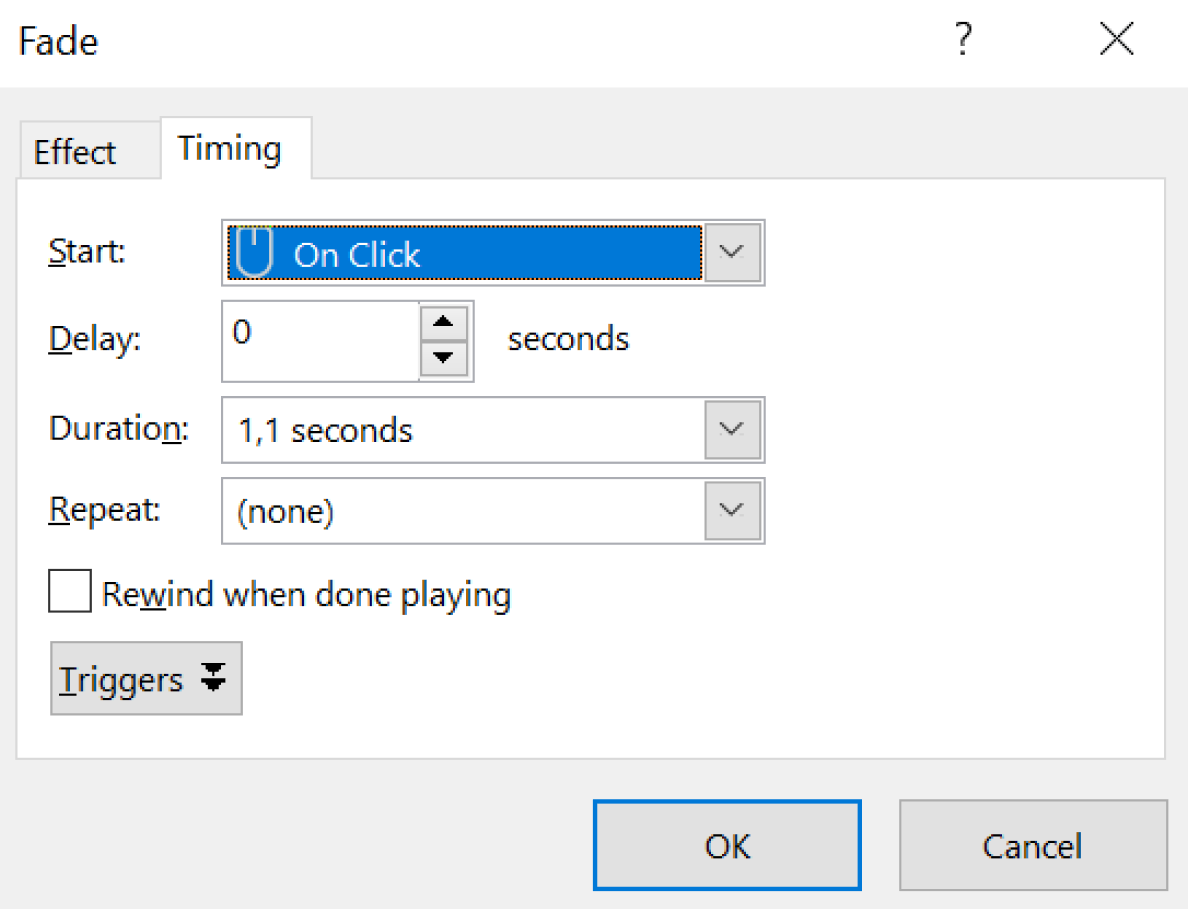The height and width of the screenshot is (909, 1188).
Task: Click the Delay down-arrow stepper
Action: tap(444, 360)
